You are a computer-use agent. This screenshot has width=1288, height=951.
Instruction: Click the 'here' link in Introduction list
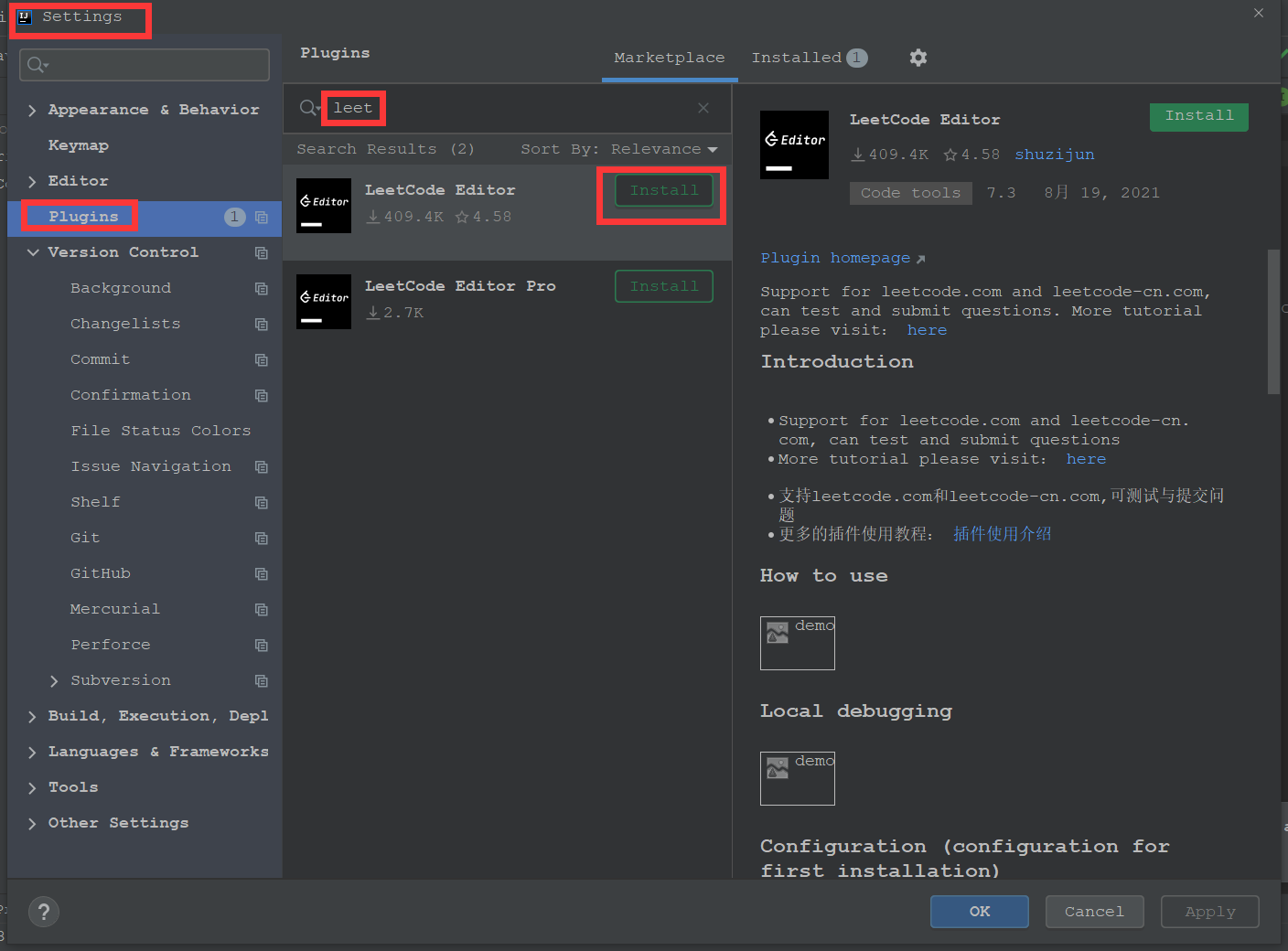1086,459
